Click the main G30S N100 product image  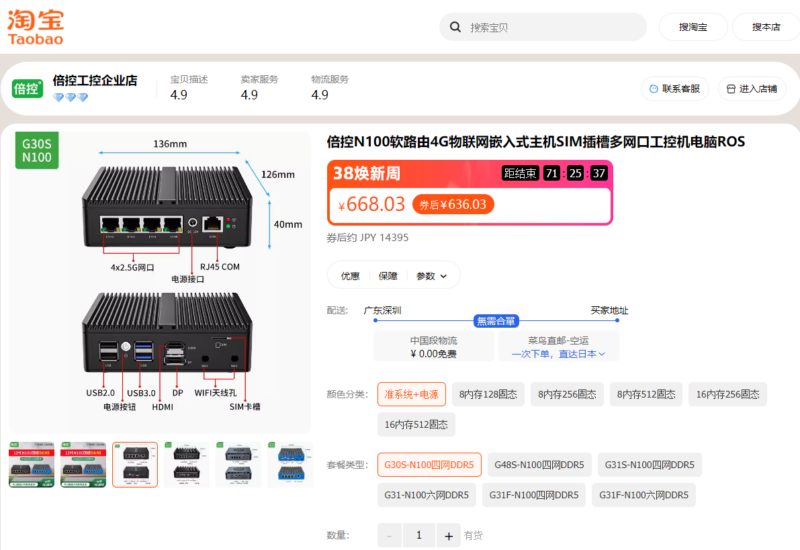coord(160,283)
